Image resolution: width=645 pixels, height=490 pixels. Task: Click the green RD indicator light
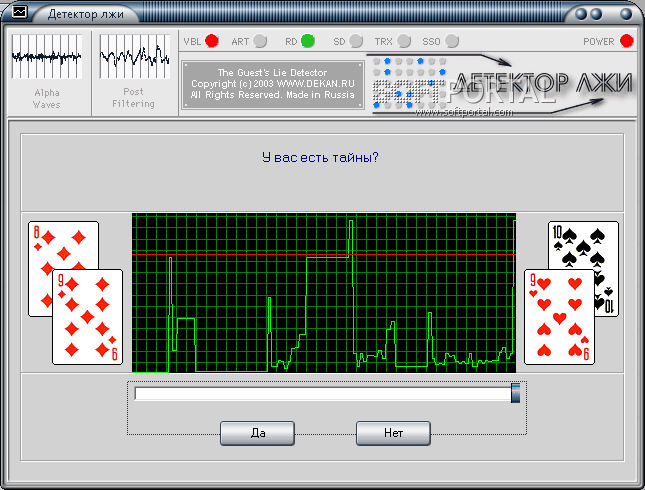click(x=308, y=41)
